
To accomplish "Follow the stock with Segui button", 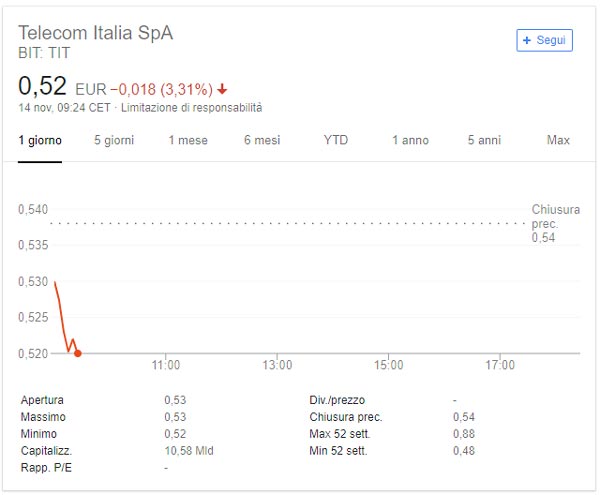I will [x=544, y=40].
